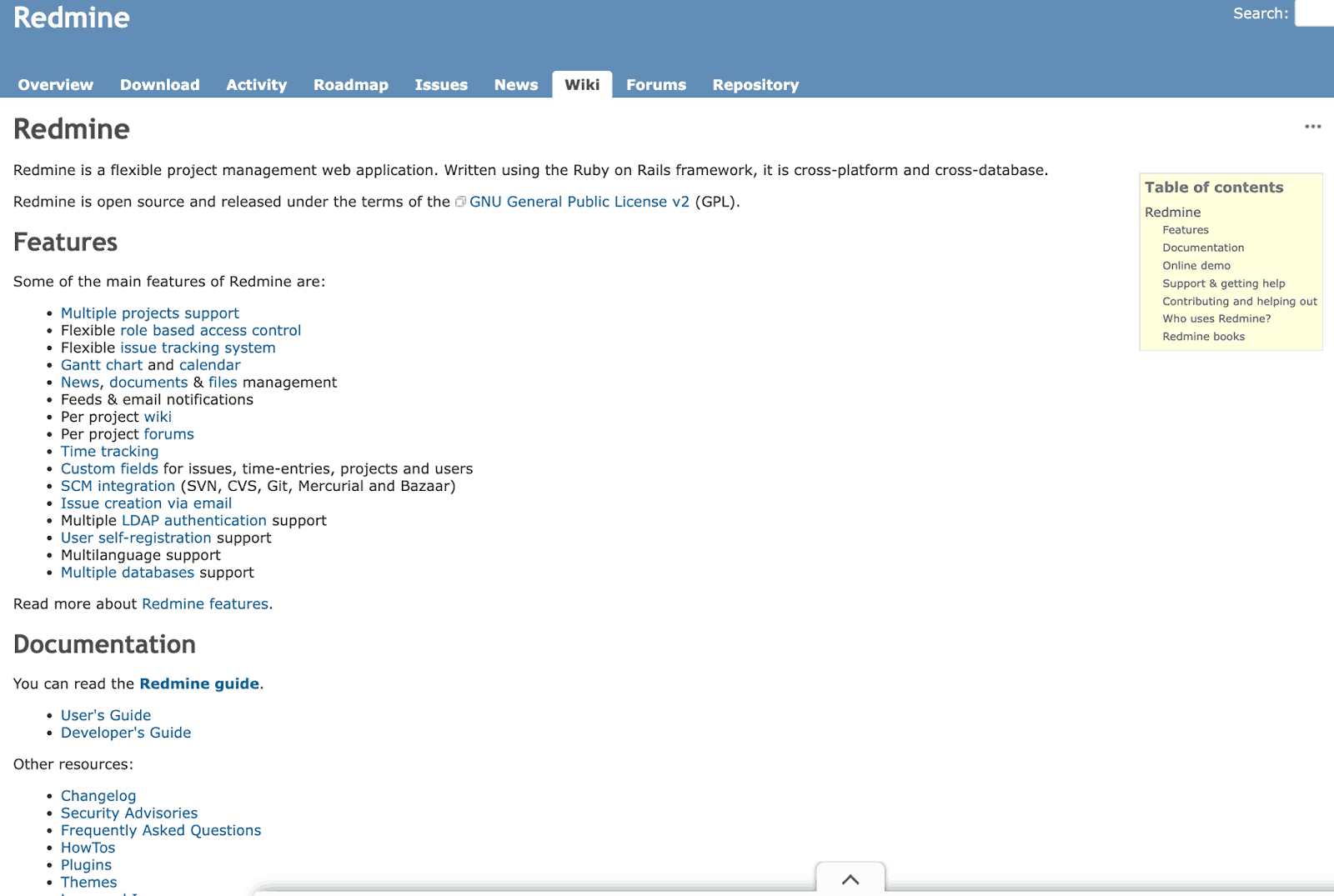
Task: Switch to the Wiki tab
Action: [581, 84]
